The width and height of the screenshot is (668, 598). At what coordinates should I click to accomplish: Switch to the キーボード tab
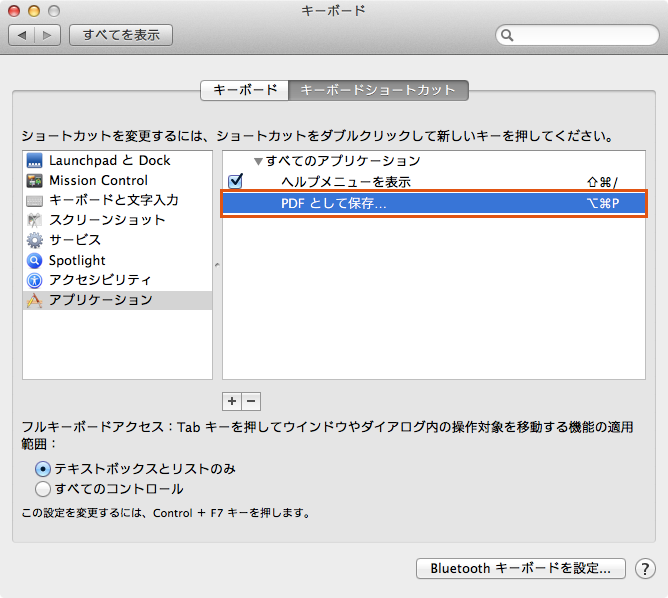click(245, 90)
